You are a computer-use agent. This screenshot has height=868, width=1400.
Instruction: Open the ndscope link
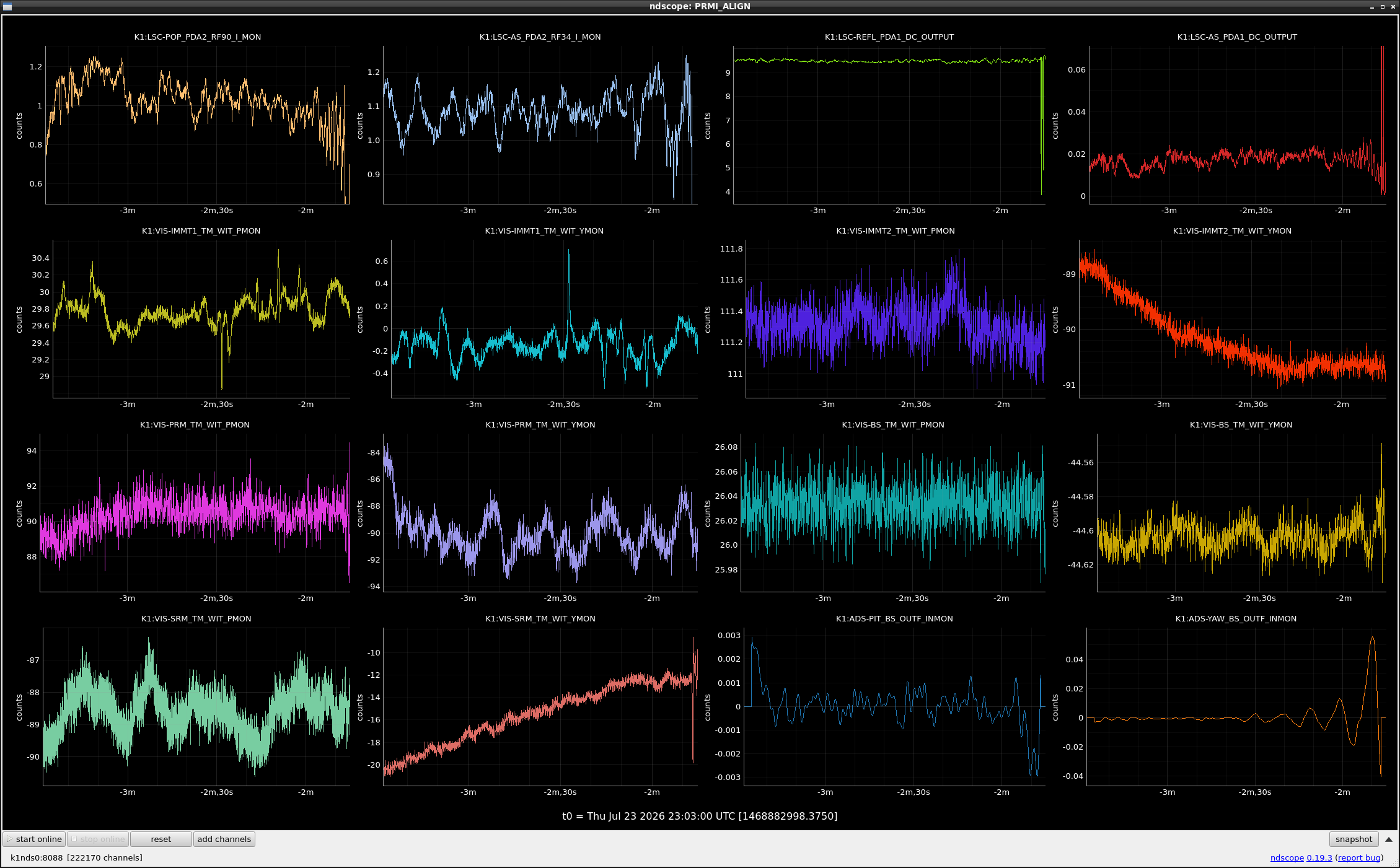coord(1287,857)
